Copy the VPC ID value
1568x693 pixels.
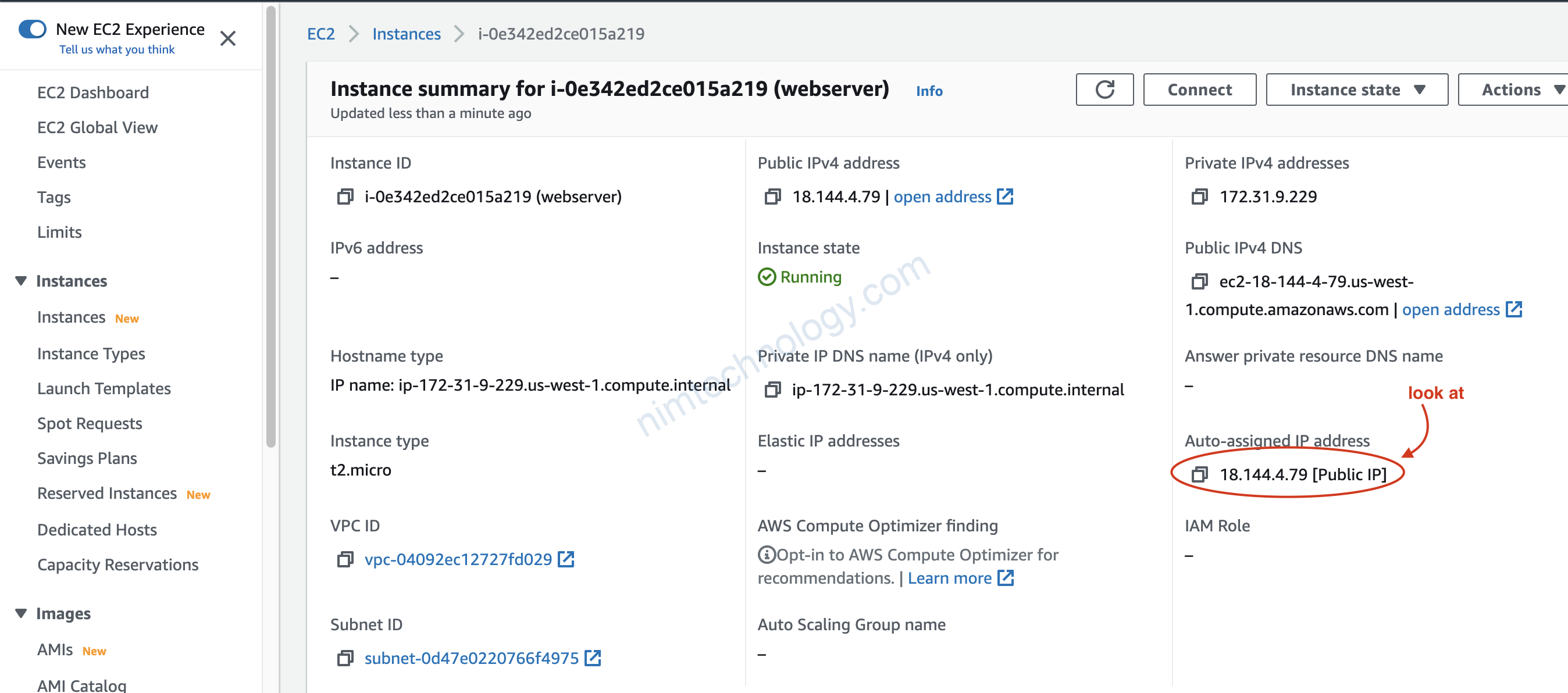(345, 559)
